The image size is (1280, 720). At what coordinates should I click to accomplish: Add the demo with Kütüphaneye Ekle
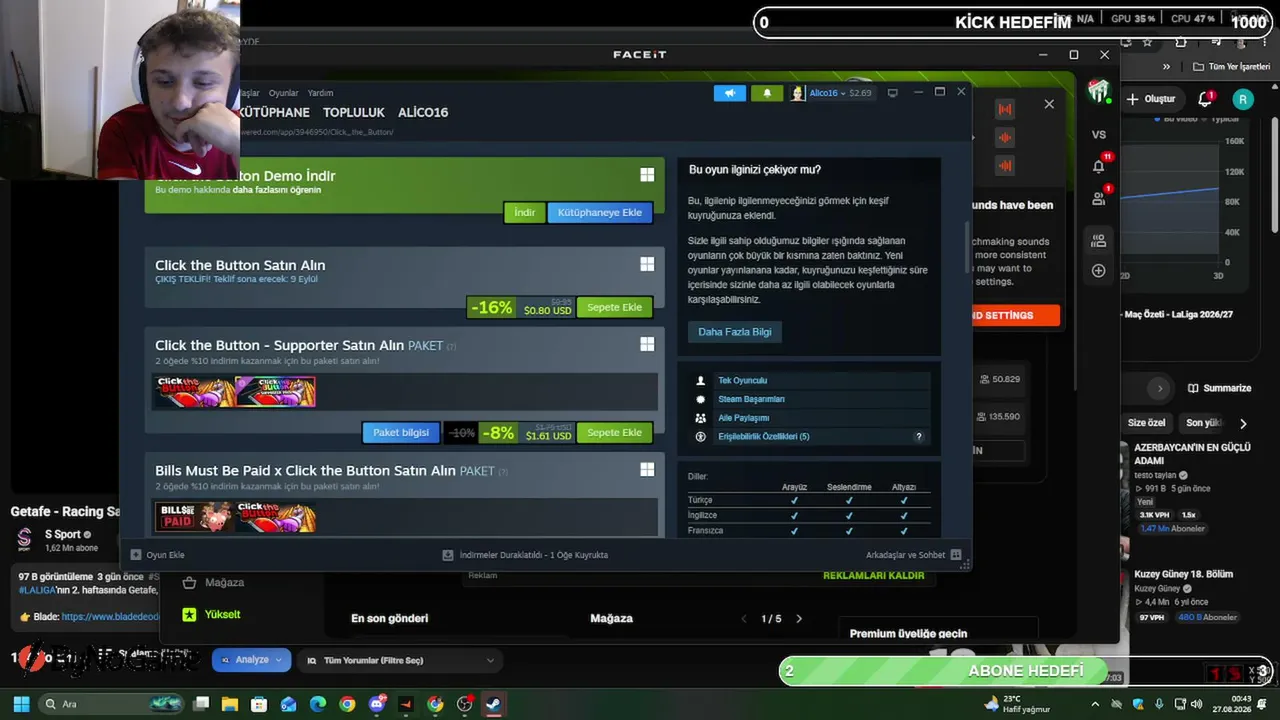pos(600,213)
